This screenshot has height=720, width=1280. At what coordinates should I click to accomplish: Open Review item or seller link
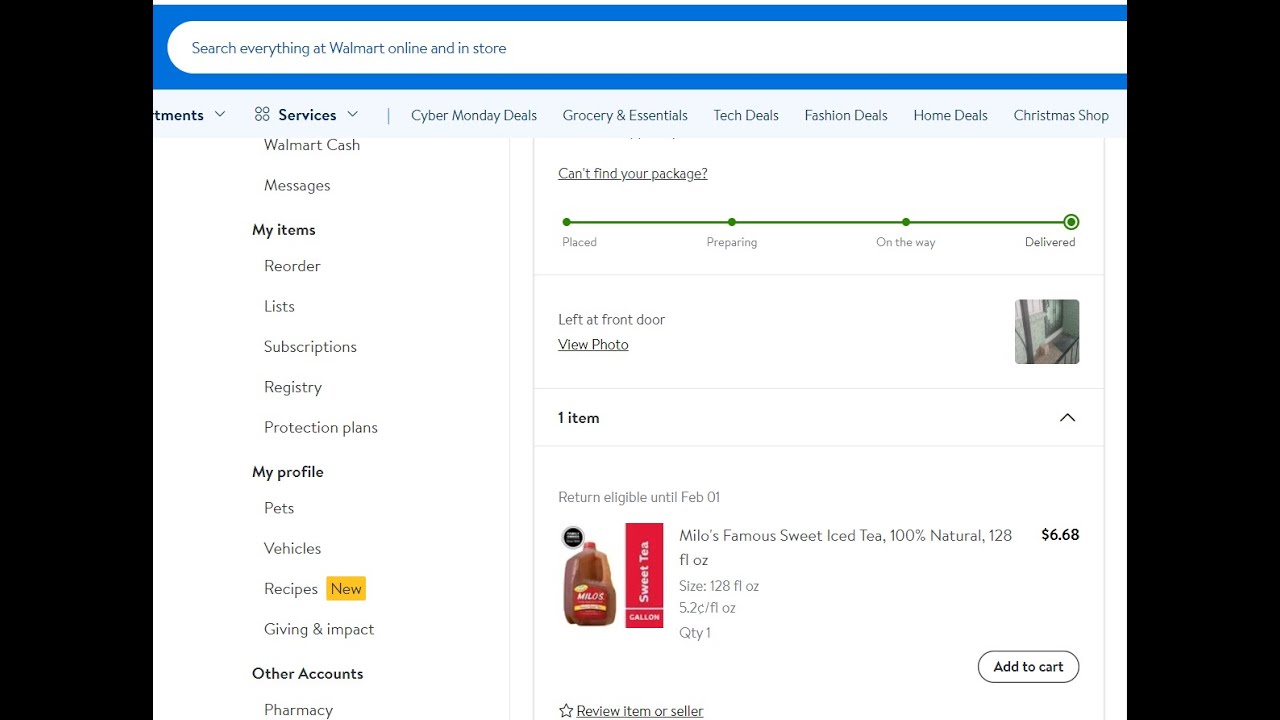click(x=640, y=711)
